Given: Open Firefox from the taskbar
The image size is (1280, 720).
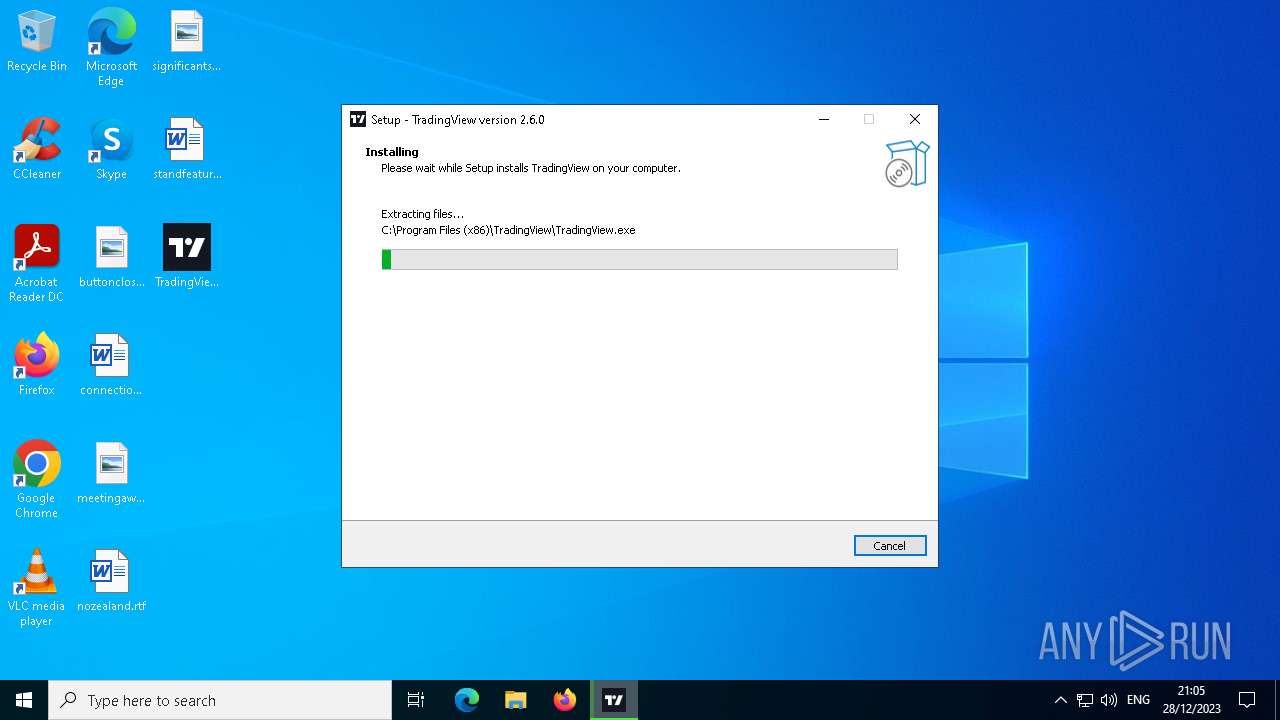Looking at the screenshot, I should tap(565, 700).
